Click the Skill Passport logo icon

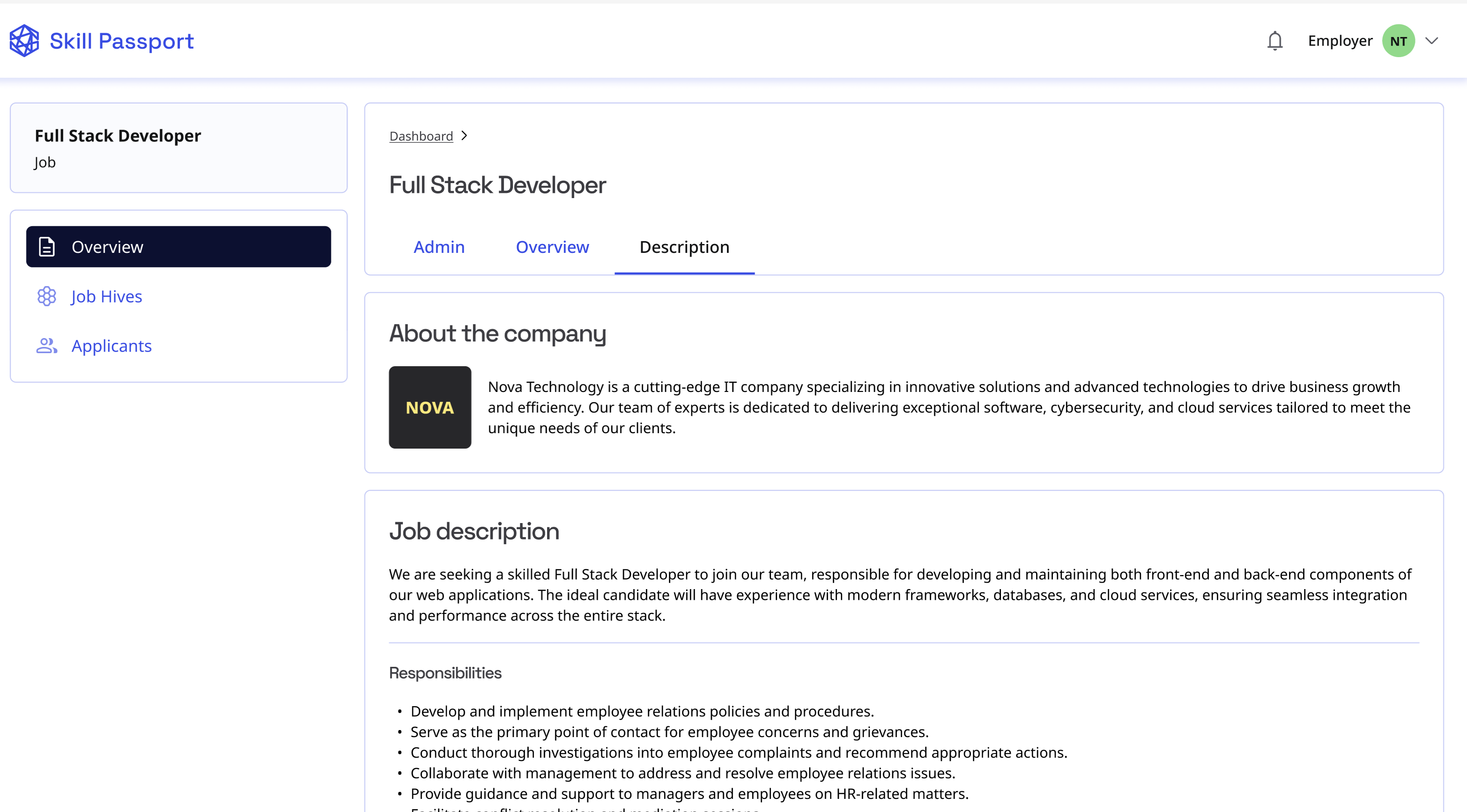point(24,41)
